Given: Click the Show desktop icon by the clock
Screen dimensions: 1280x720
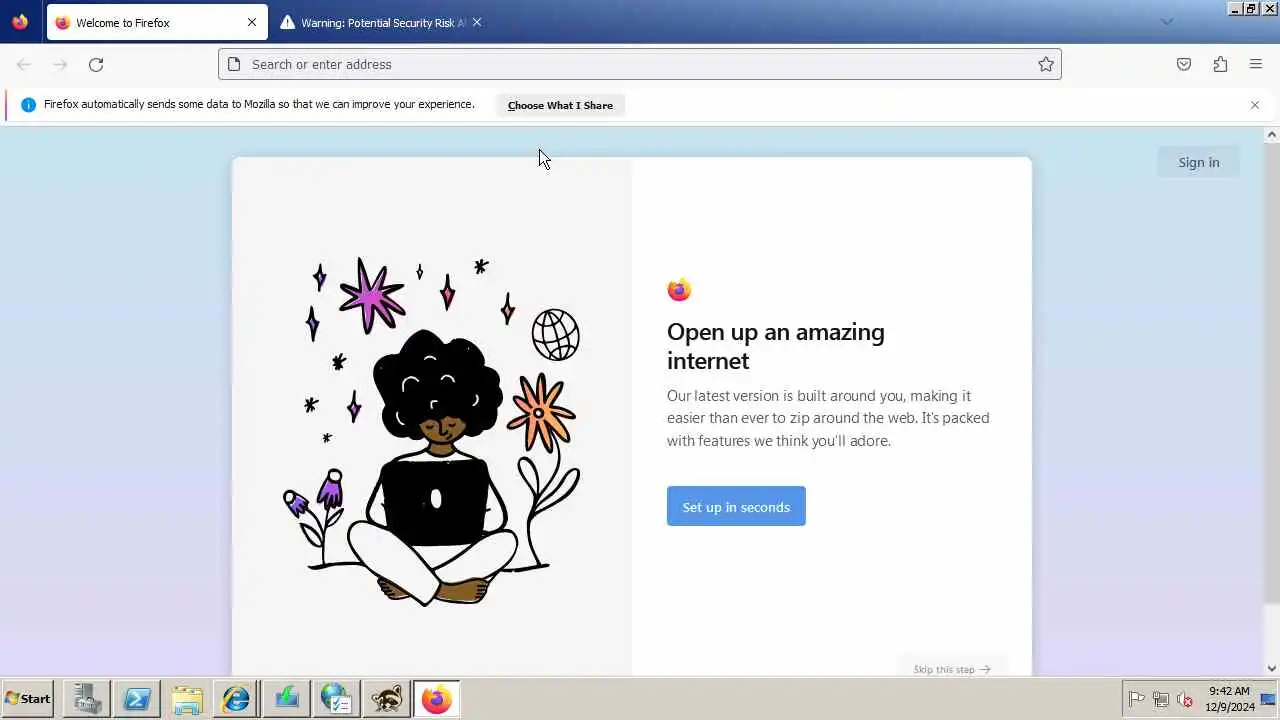Looking at the screenshot, I should (x=1269, y=699).
